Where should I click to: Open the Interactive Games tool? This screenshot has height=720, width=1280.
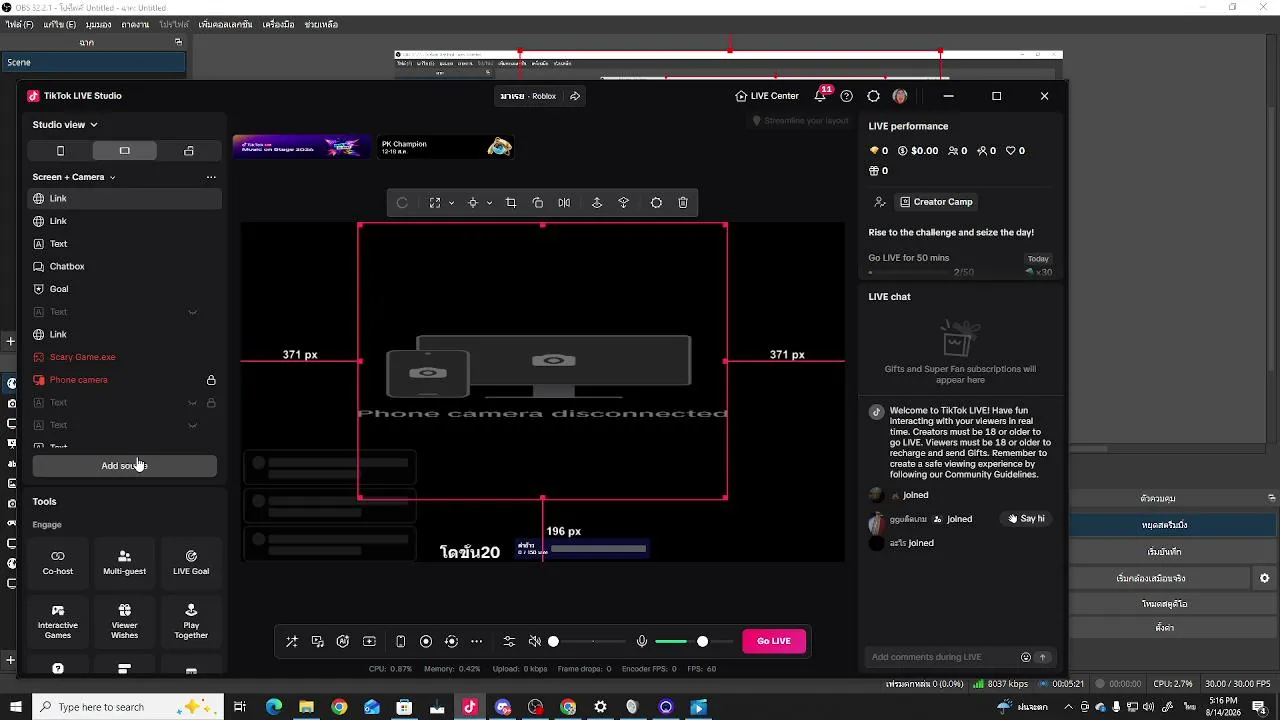(58, 620)
